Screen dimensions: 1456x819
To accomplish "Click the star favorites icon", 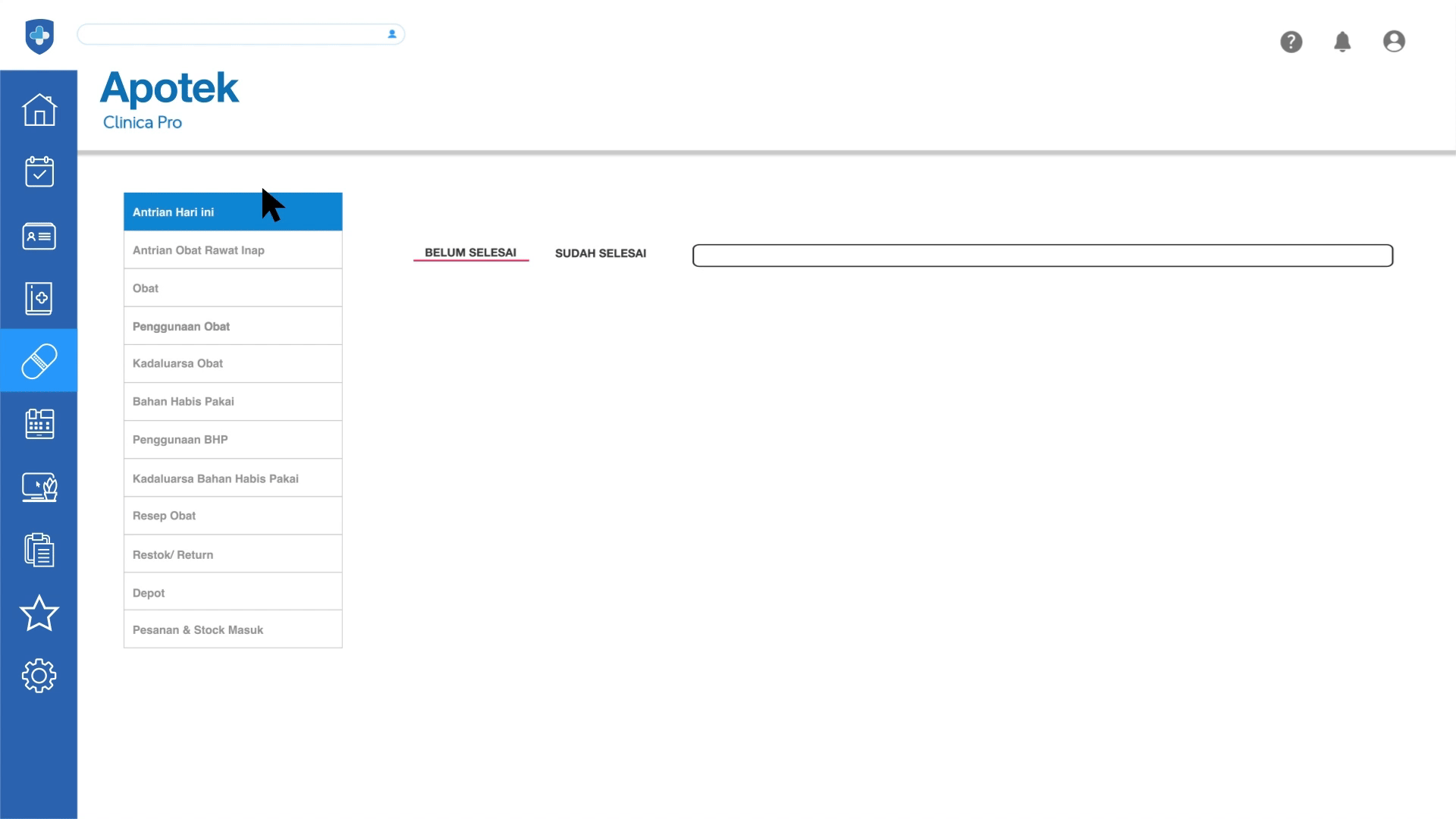I will coord(39,613).
